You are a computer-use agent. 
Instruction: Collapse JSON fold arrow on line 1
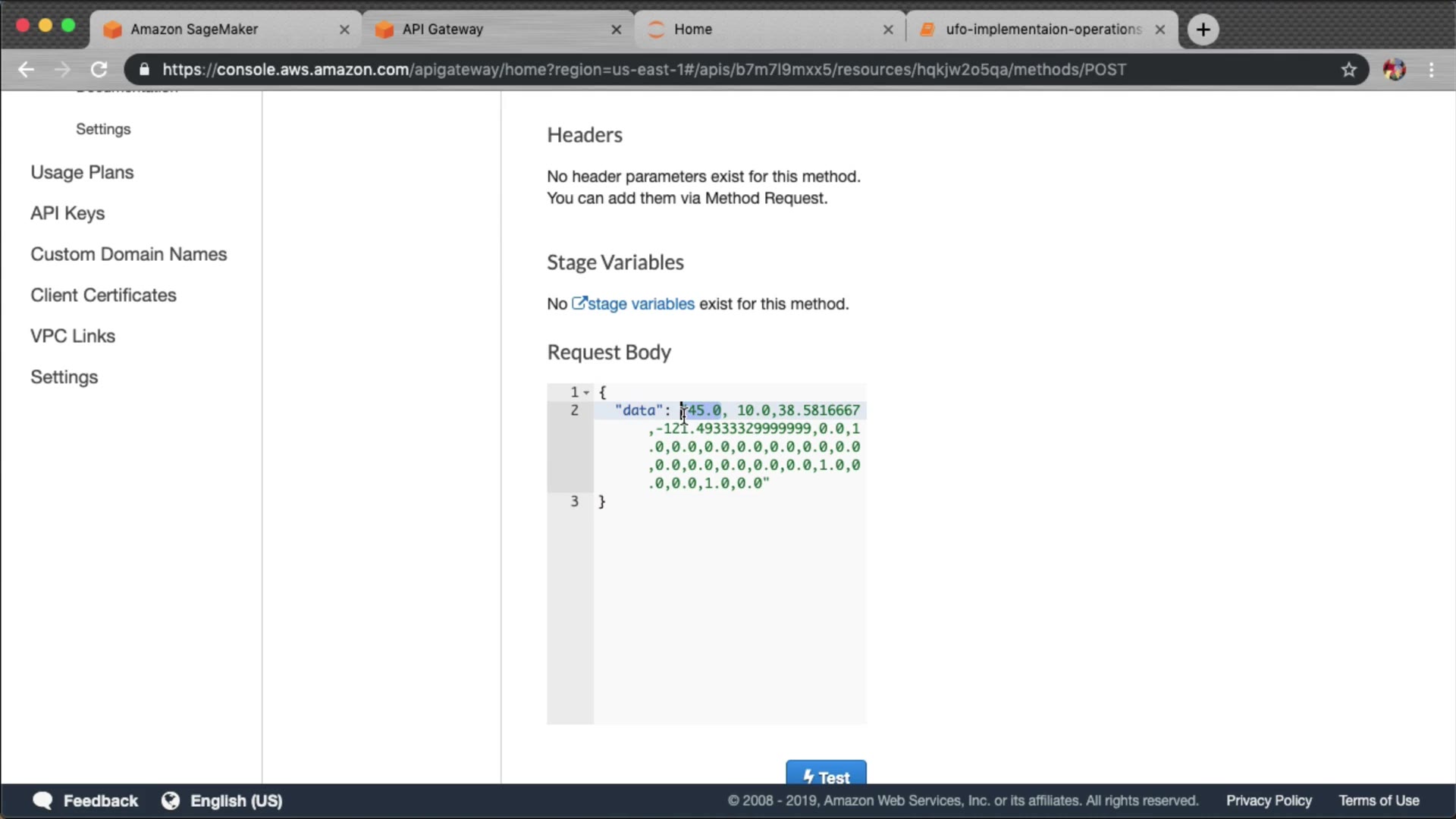586,393
